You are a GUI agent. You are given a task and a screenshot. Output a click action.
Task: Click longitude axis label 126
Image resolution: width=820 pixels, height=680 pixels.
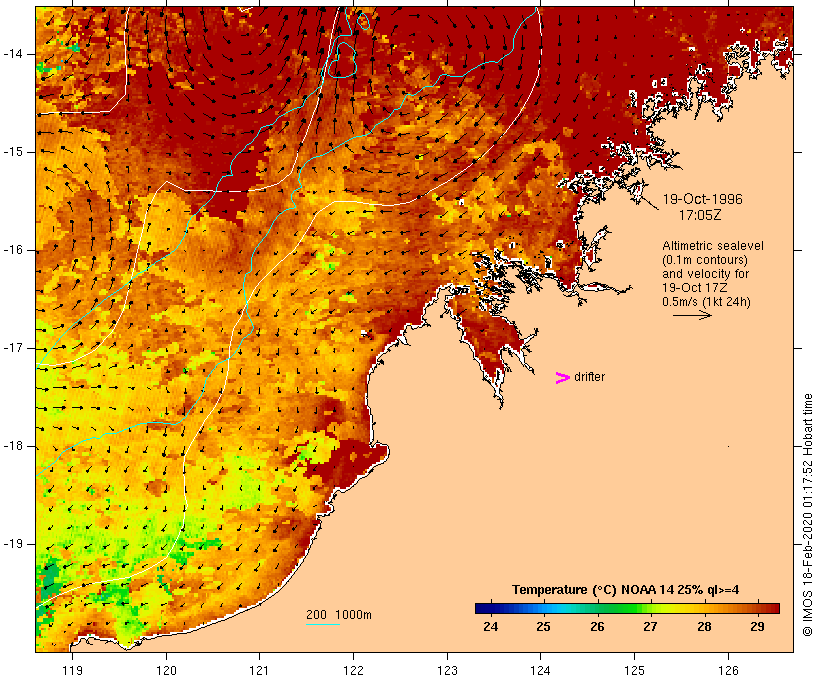tap(728, 670)
